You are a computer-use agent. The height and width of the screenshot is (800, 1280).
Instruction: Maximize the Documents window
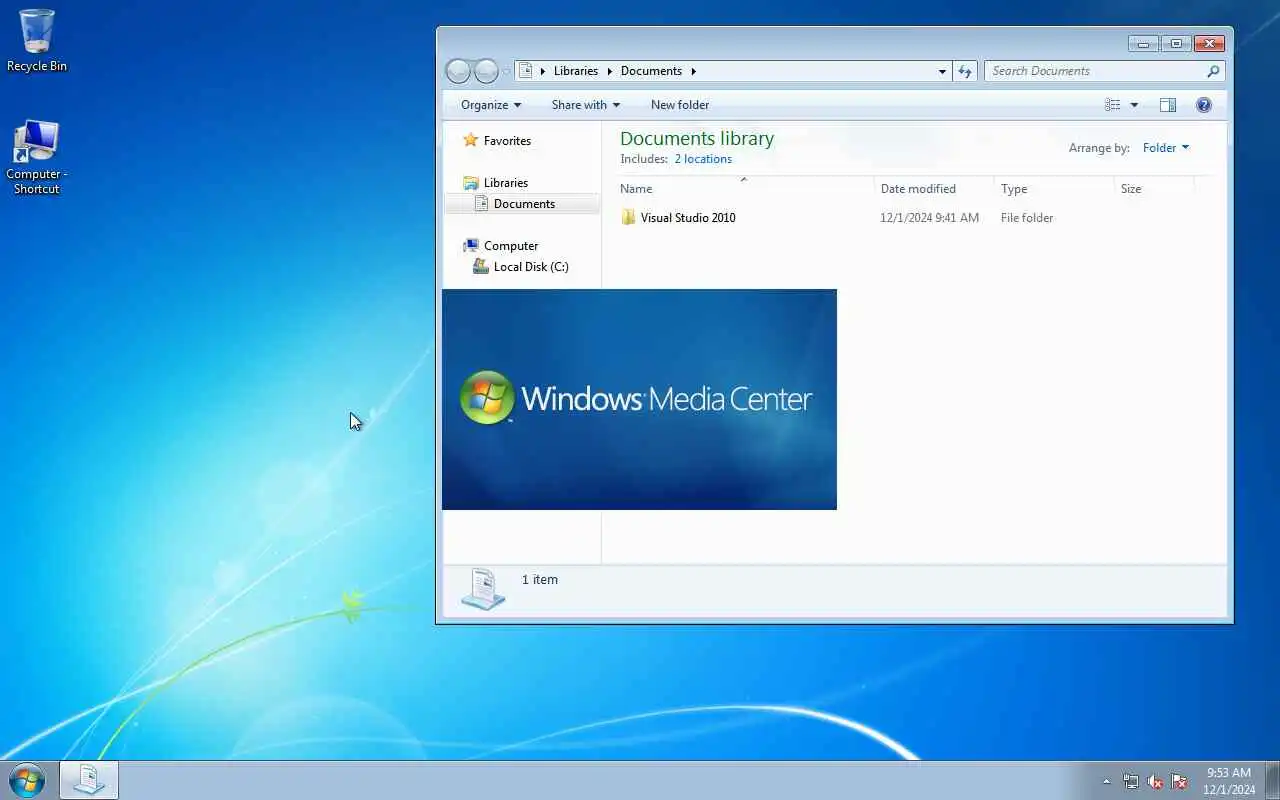point(1176,43)
